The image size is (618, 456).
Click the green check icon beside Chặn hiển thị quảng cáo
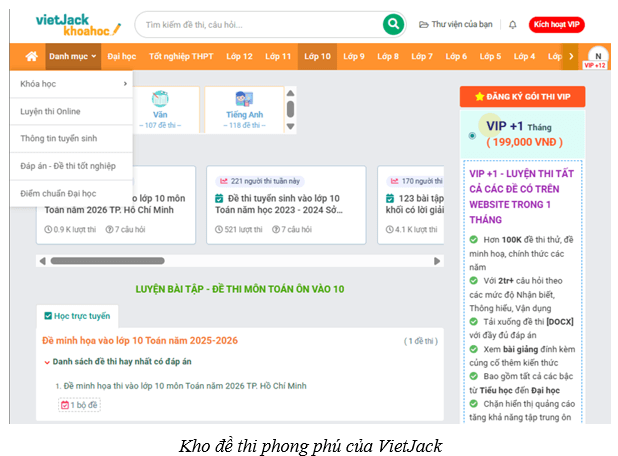tap(474, 404)
